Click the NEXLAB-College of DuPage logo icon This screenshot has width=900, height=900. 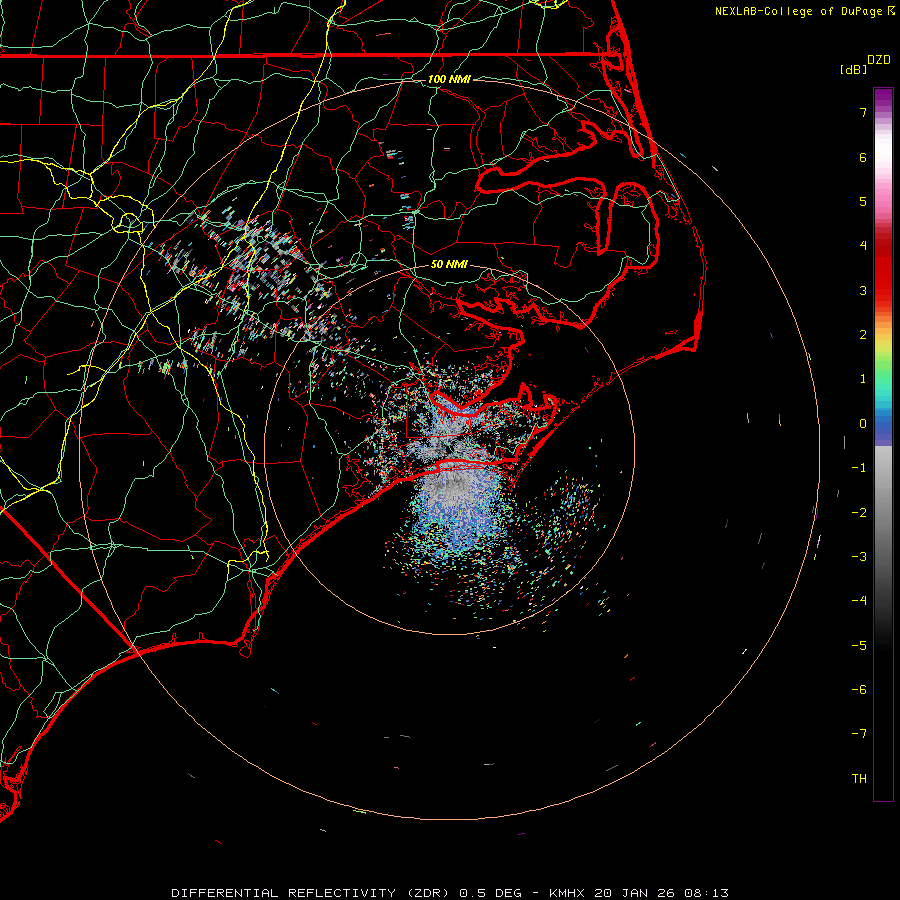[x=891, y=12]
